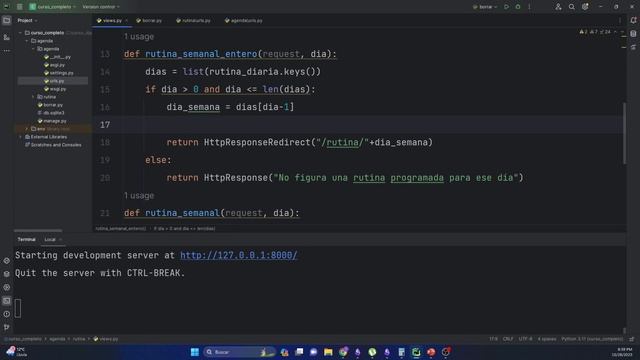Open the main hamburger menu

point(19,7)
